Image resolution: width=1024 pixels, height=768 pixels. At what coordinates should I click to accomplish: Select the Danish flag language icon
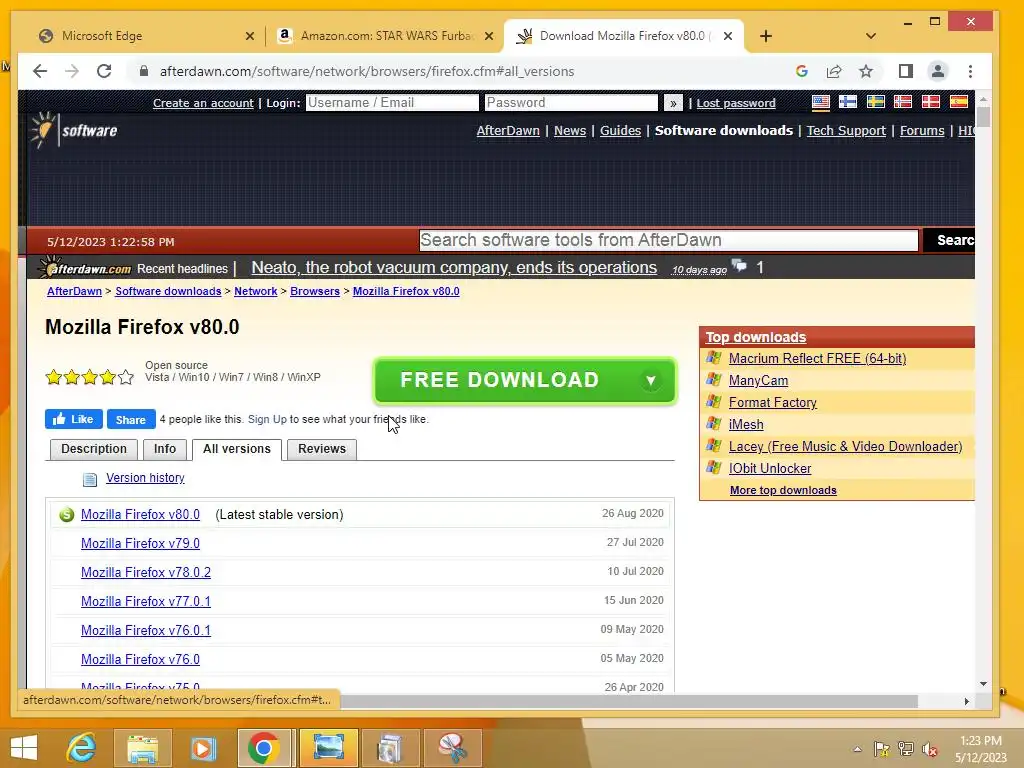tap(931, 102)
